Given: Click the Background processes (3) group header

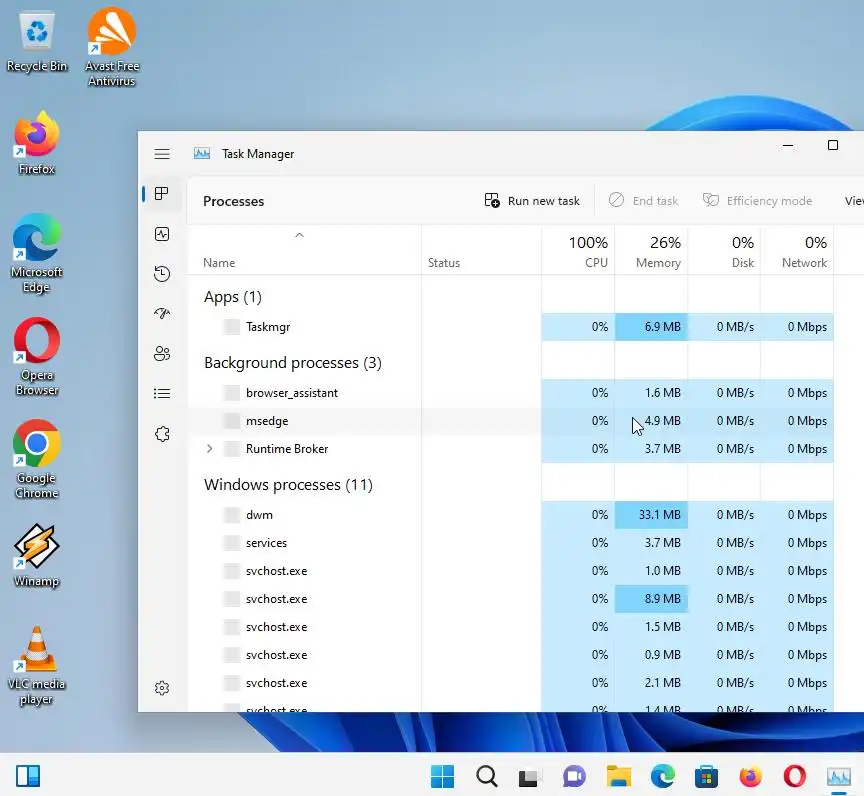Looking at the screenshot, I should click(293, 362).
